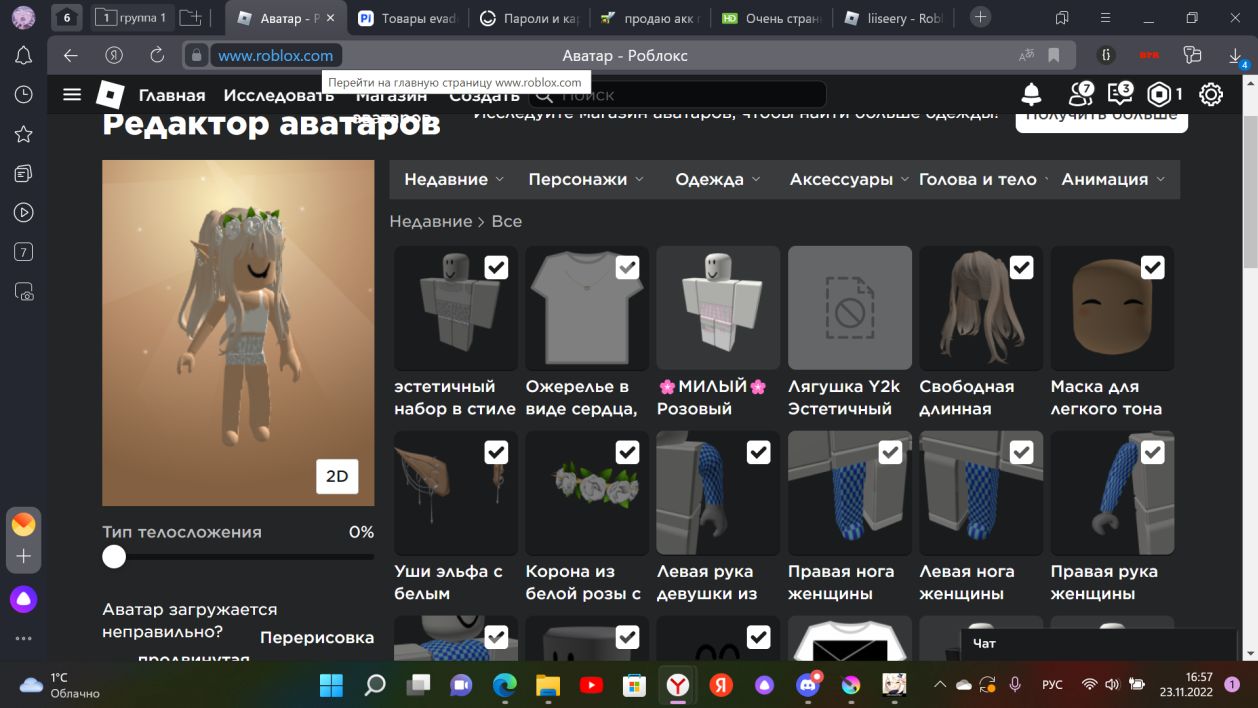This screenshot has width=1258, height=708.
Task: Switch avatar preview to 2D
Action: 337,476
